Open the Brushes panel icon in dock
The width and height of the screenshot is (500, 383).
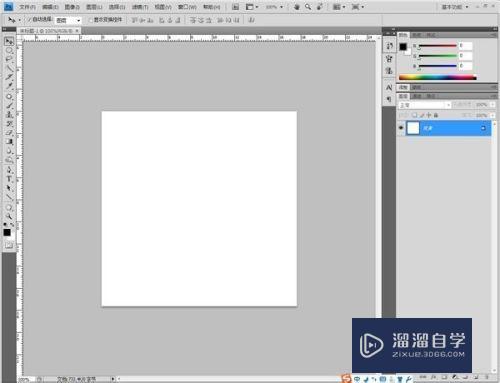tap(389, 59)
